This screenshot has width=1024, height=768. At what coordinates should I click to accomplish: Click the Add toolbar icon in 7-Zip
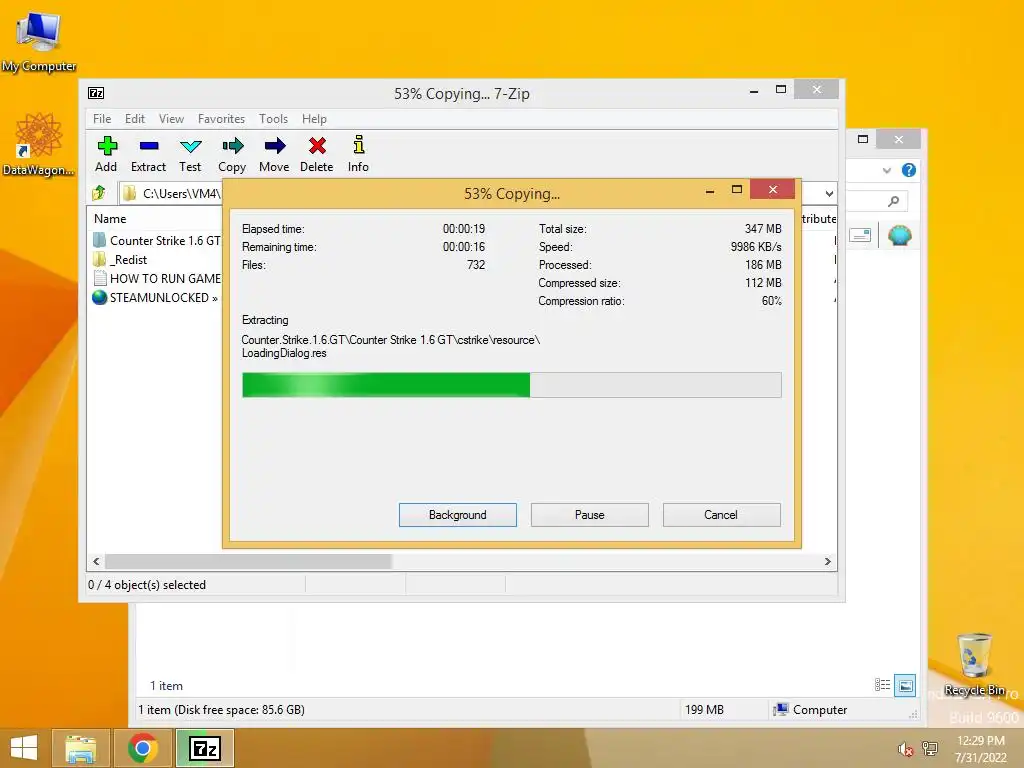click(x=106, y=154)
